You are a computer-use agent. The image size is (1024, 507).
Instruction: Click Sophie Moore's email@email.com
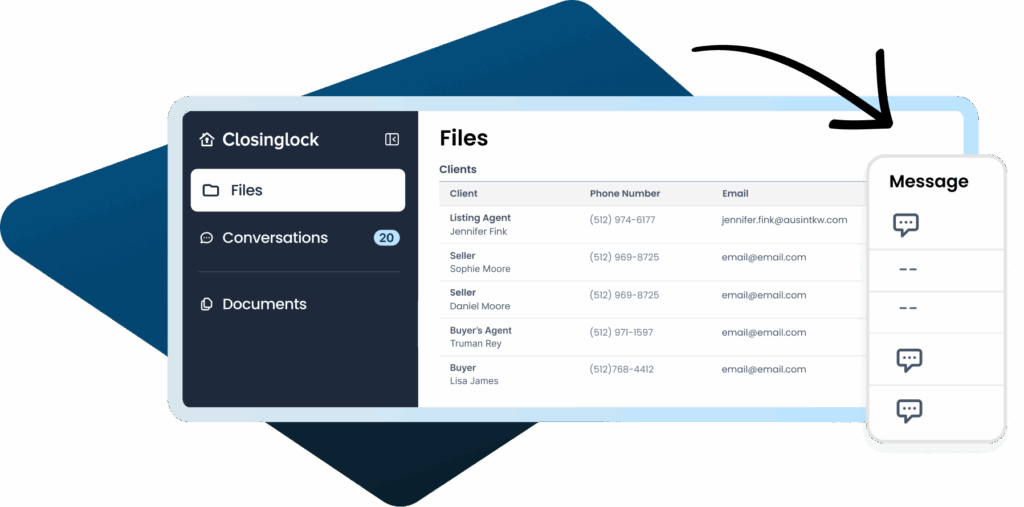coord(764,257)
